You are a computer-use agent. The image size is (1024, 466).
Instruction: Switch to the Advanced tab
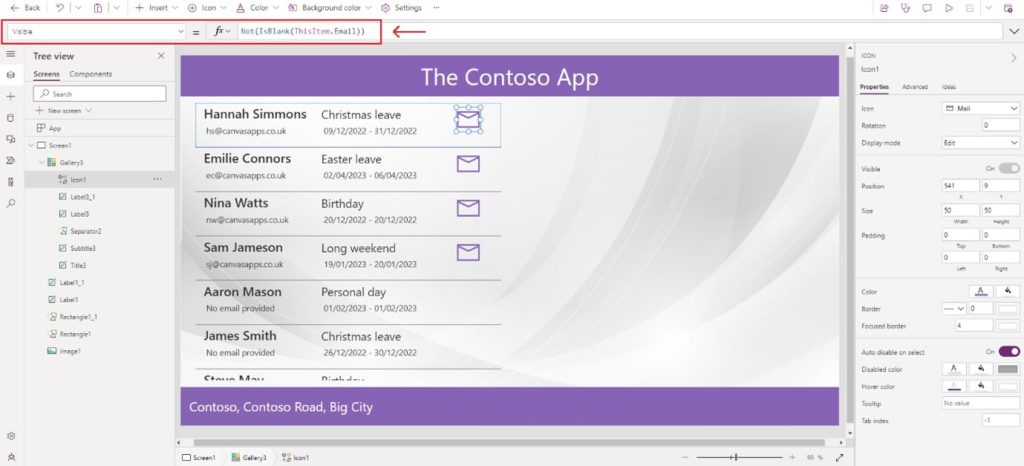pos(914,87)
